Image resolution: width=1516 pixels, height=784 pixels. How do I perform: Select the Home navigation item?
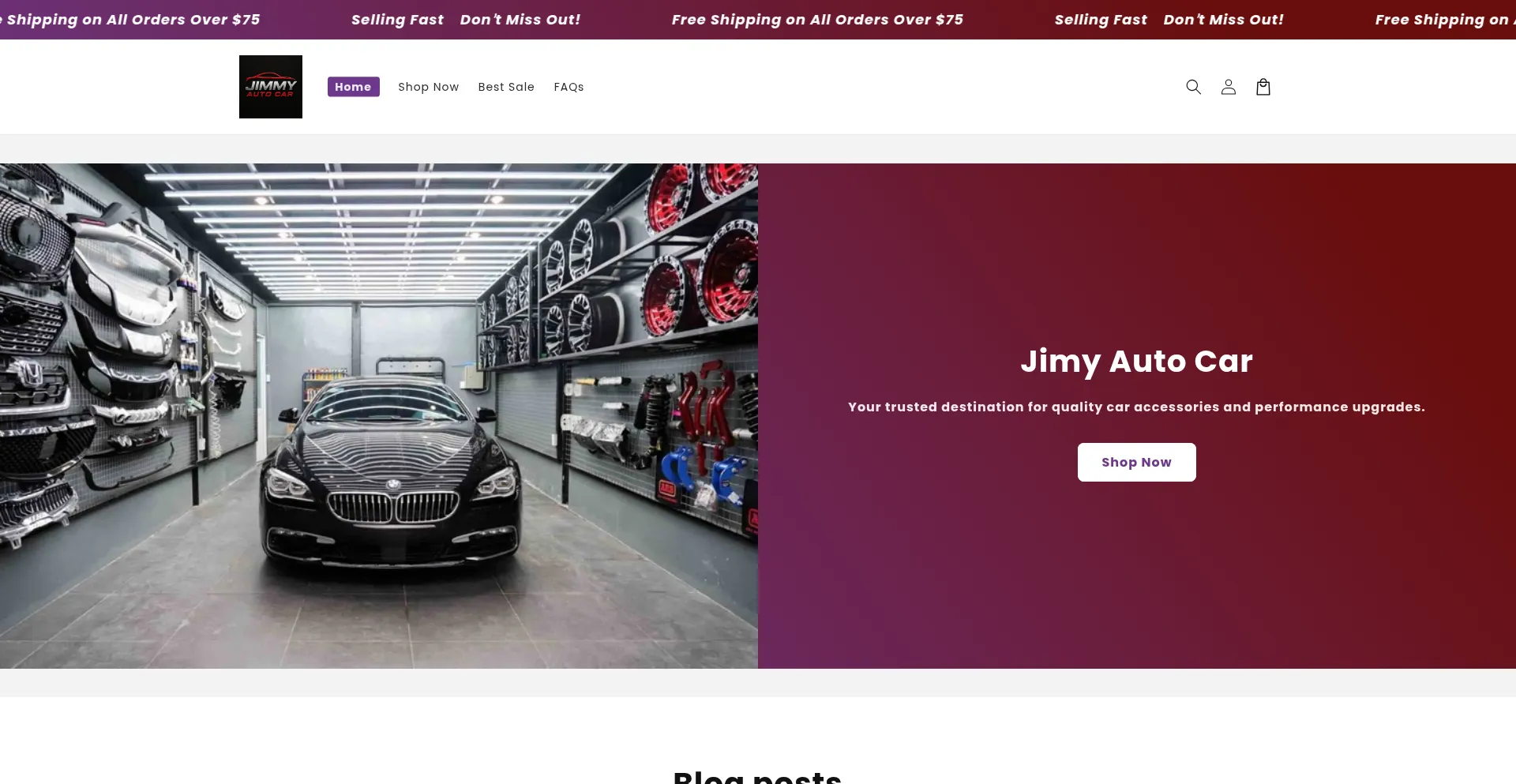click(353, 87)
